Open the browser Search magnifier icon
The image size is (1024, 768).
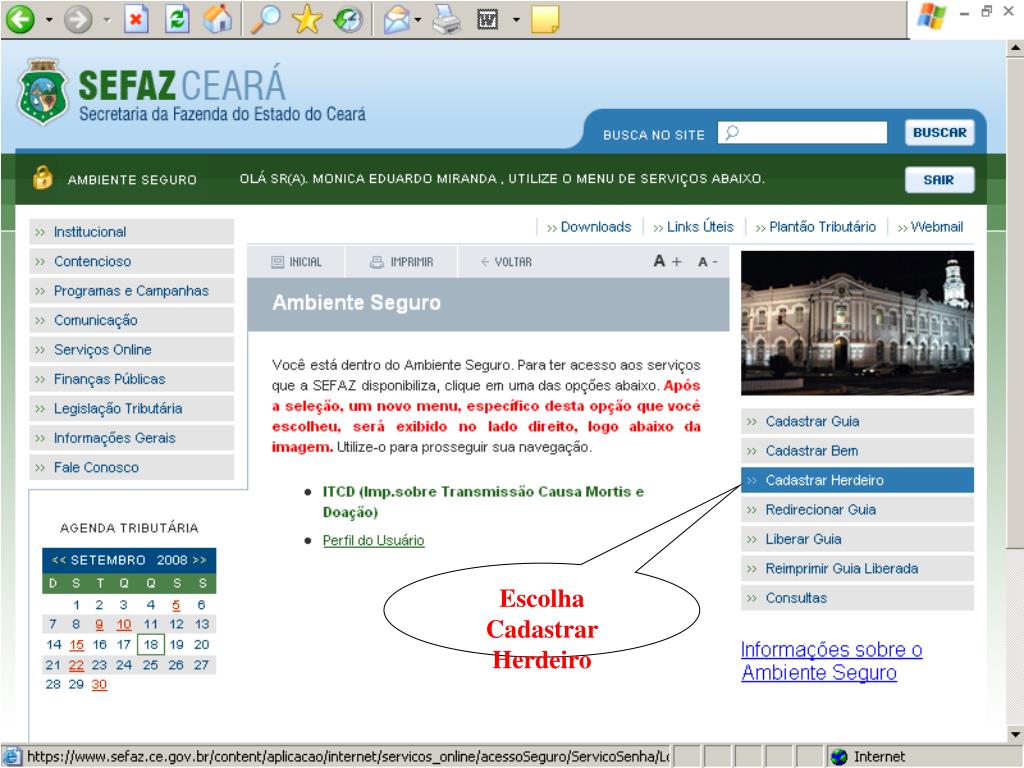(x=266, y=19)
